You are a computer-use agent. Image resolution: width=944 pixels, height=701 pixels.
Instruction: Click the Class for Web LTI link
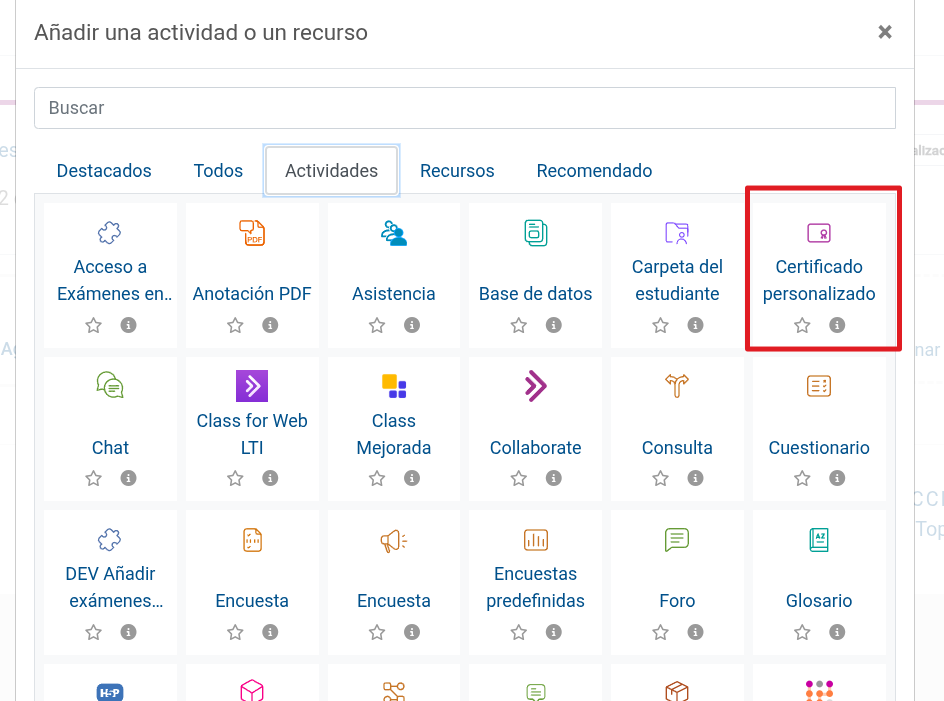252,434
